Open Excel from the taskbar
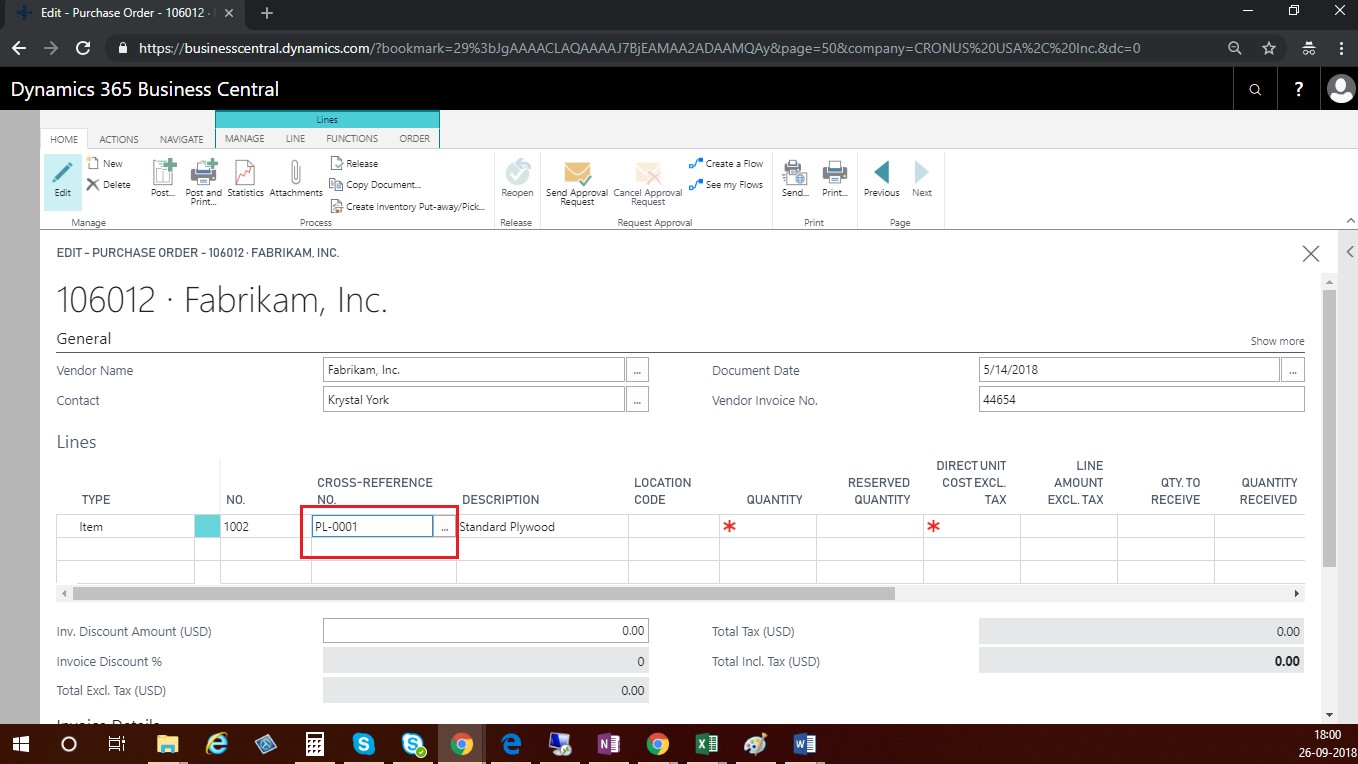 [x=707, y=744]
